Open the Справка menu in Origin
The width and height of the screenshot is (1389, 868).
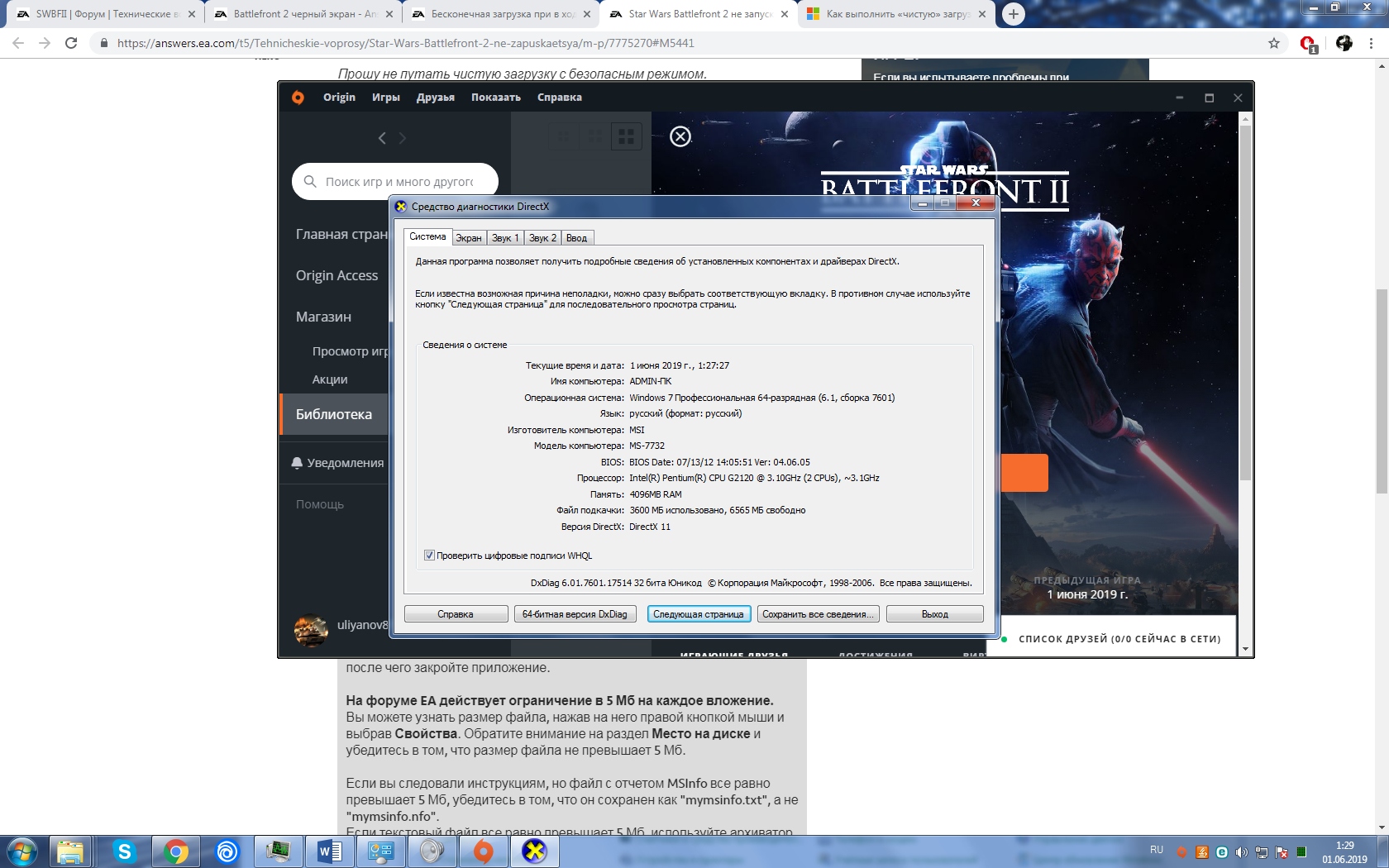point(560,98)
